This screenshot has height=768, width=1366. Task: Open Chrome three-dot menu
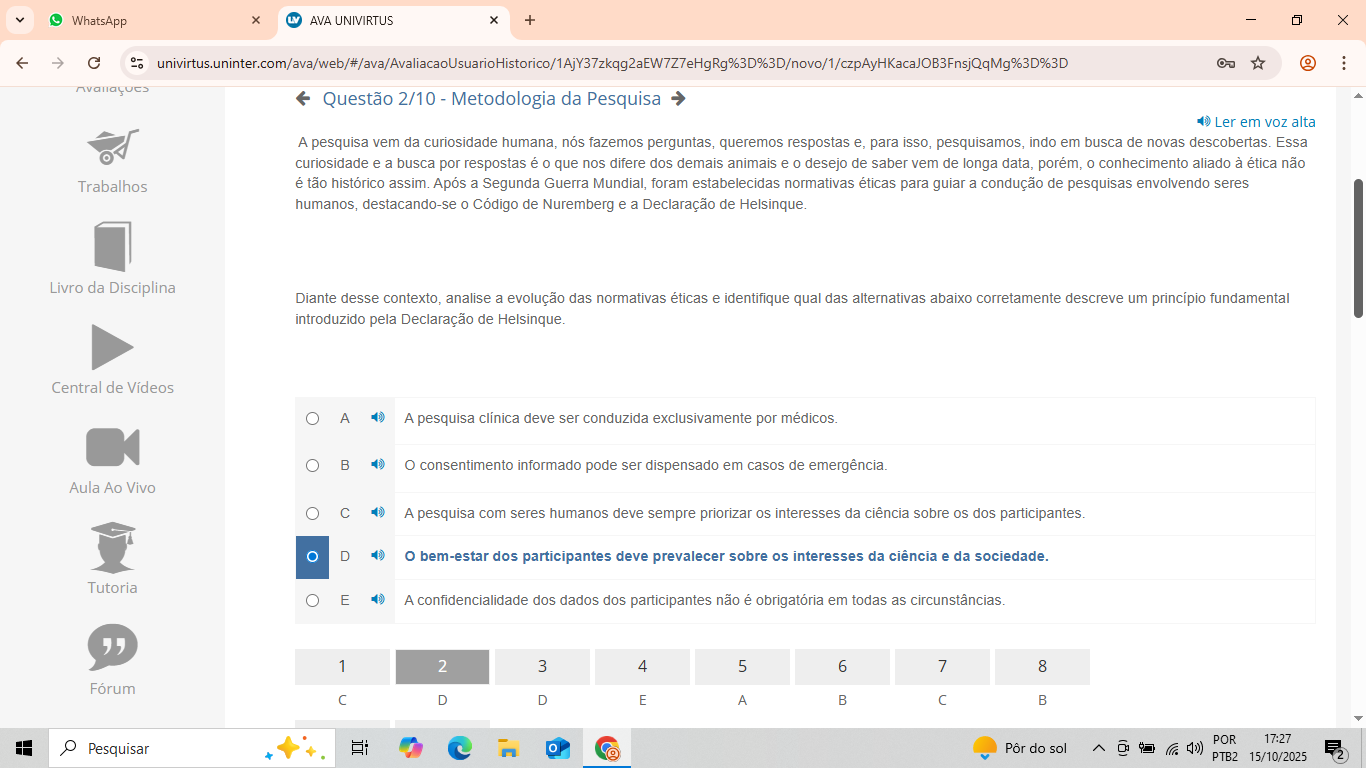point(1343,63)
